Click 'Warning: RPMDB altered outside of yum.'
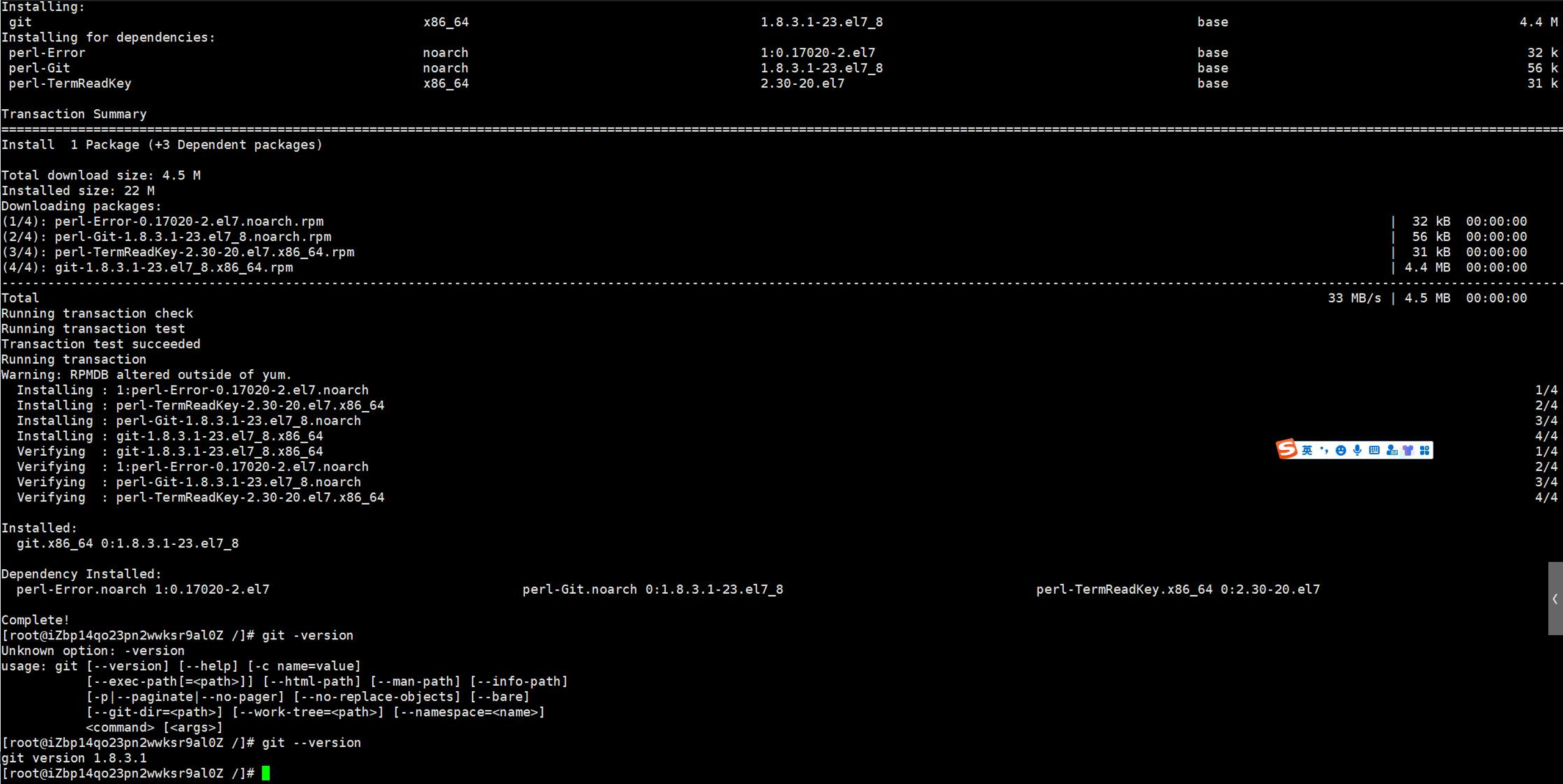The height and width of the screenshot is (784, 1563). 146,375
